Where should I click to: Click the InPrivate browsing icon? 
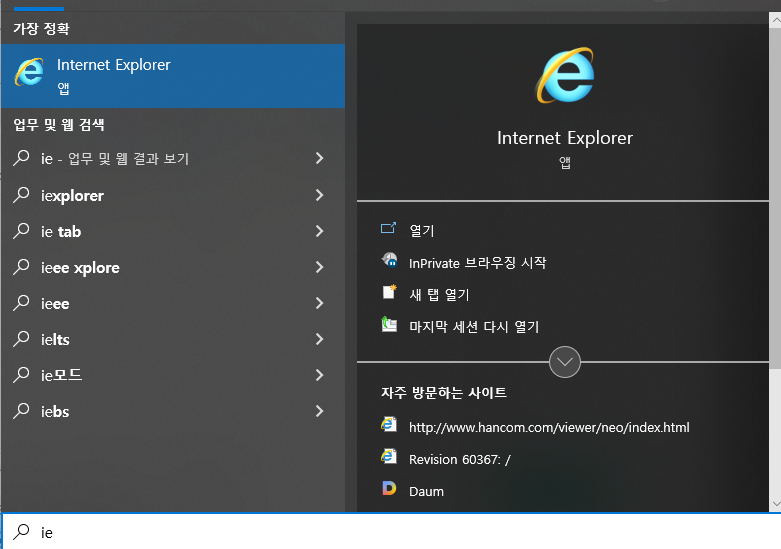(x=390, y=260)
